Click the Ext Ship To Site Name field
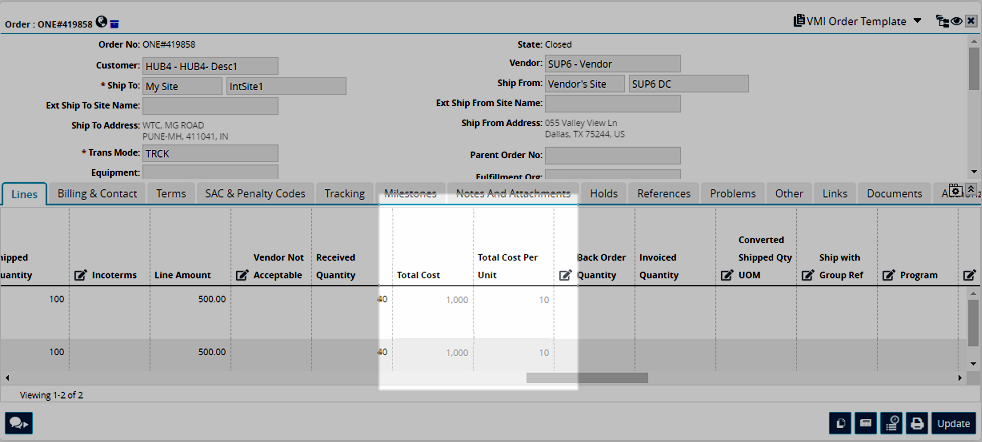Viewport: 982px width, 442px height. 210,106
